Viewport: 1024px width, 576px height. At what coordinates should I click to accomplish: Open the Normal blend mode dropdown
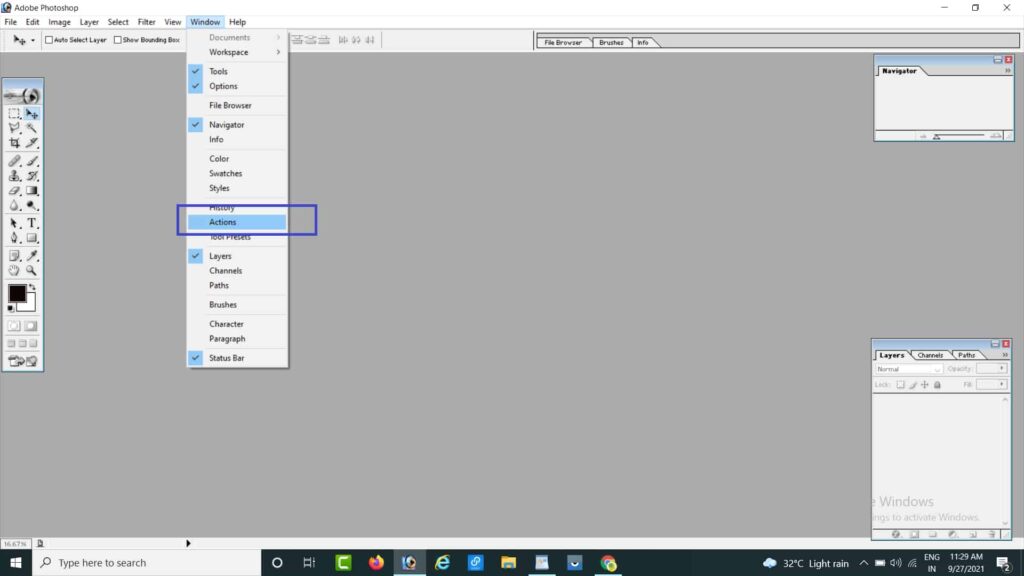909,369
